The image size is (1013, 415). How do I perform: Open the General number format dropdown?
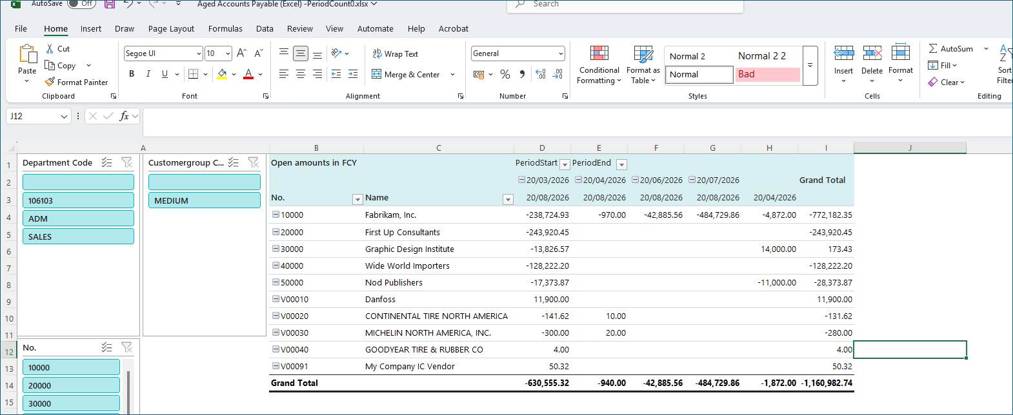pyautogui.click(x=560, y=54)
